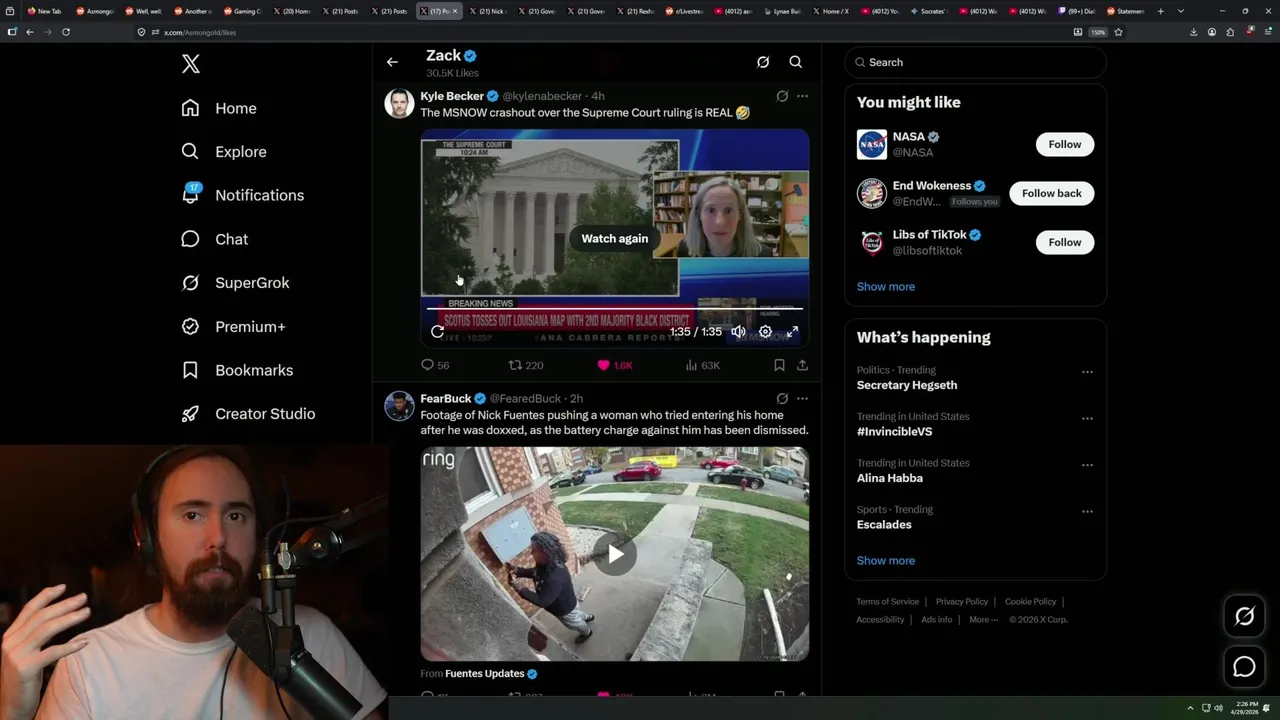Reply to Kyle Becker post (56 replies)
1280x720 pixels.
pyautogui.click(x=435, y=365)
